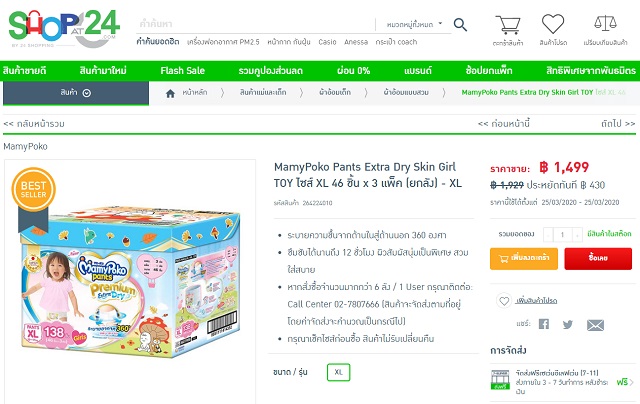This screenshot has height=404, width=640.
Task: Click the orange add to cart button
Action: point(524,258)
